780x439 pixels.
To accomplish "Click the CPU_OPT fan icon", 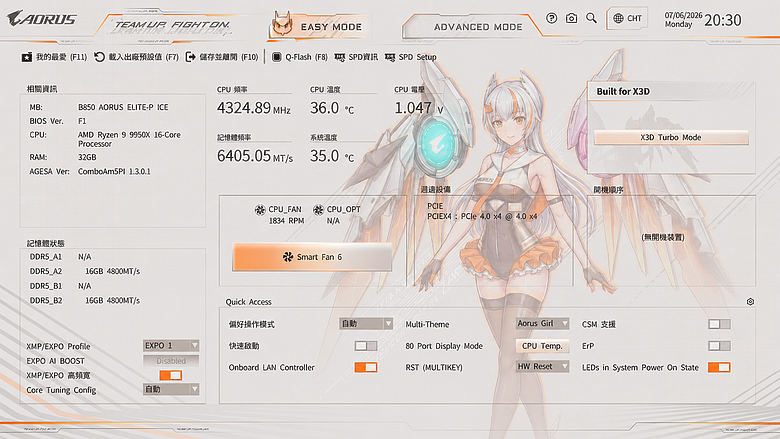I will tap(318, 210).
